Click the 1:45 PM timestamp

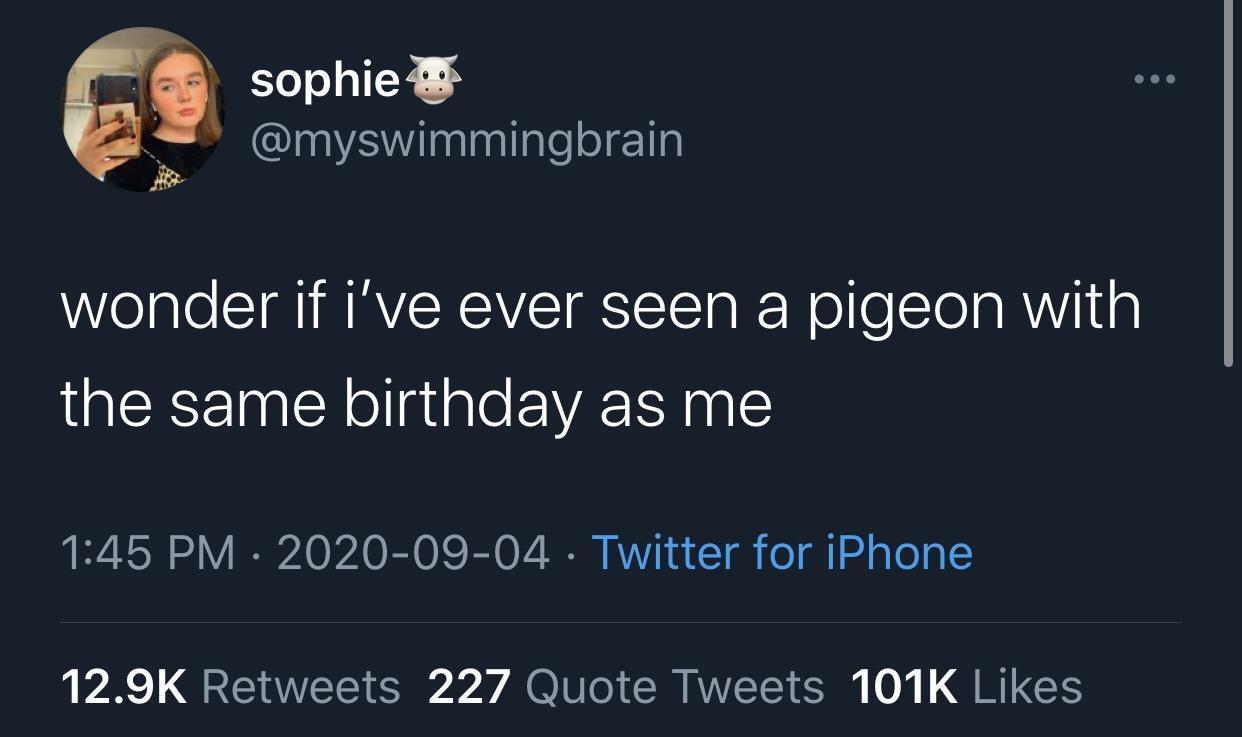146,552
